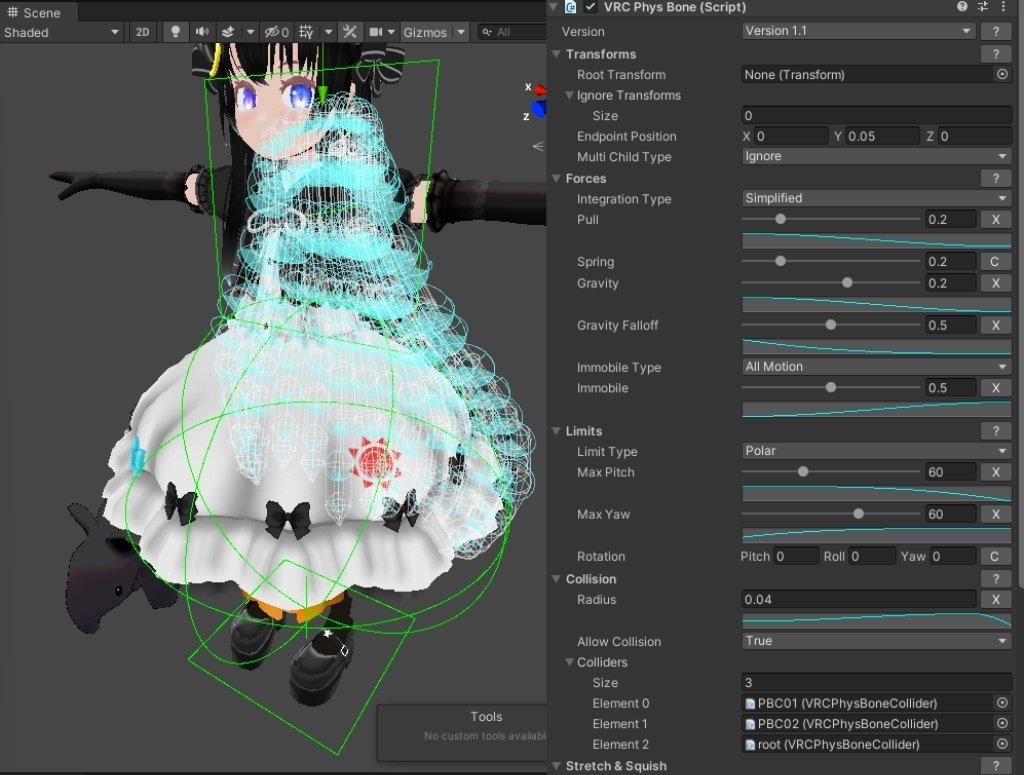The image size is (1024, 775).
Task: Click the effects visibility icon in Scene toolbar
Action: (x=227, y=31)
